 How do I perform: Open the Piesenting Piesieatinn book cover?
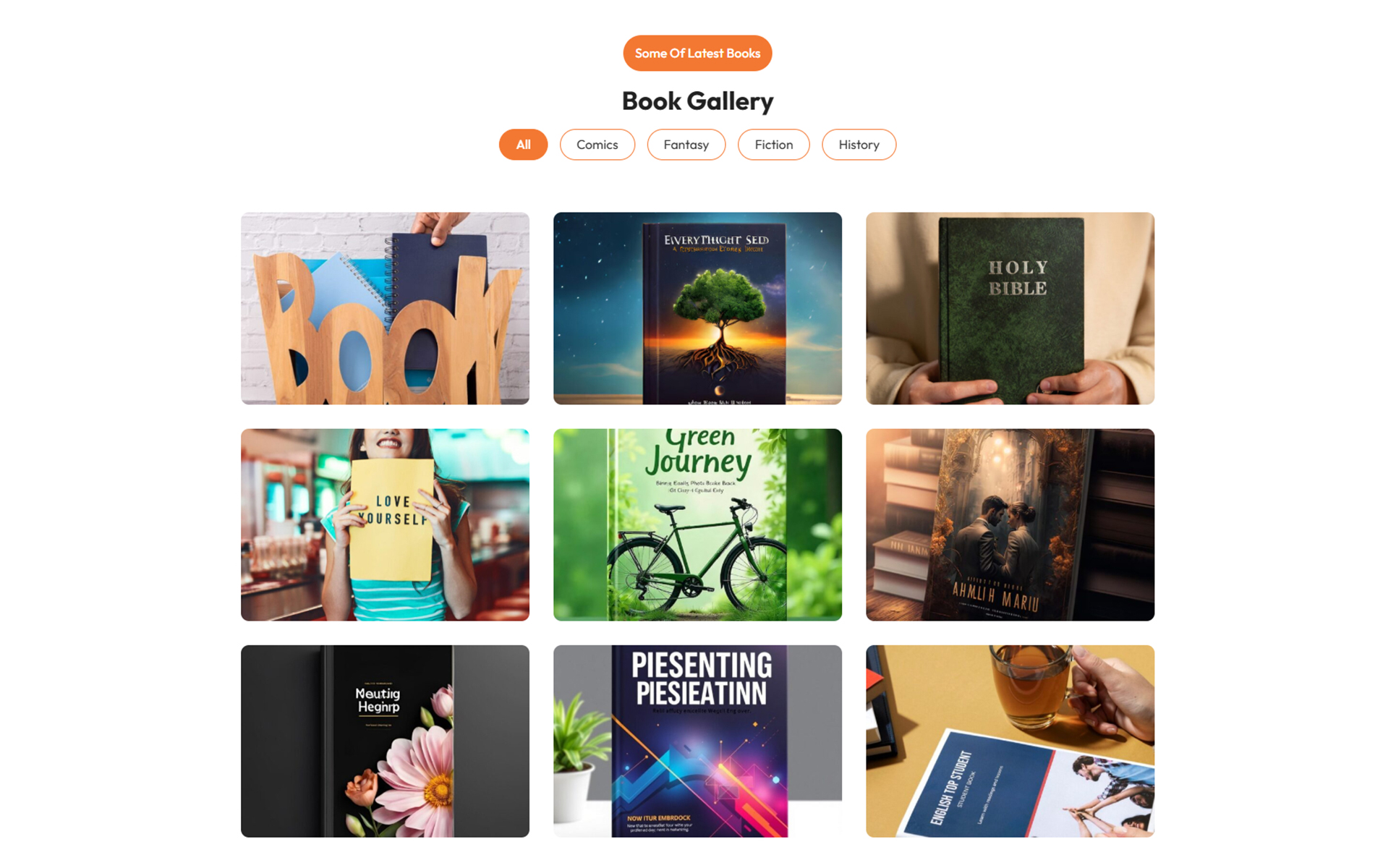(697, 741)
